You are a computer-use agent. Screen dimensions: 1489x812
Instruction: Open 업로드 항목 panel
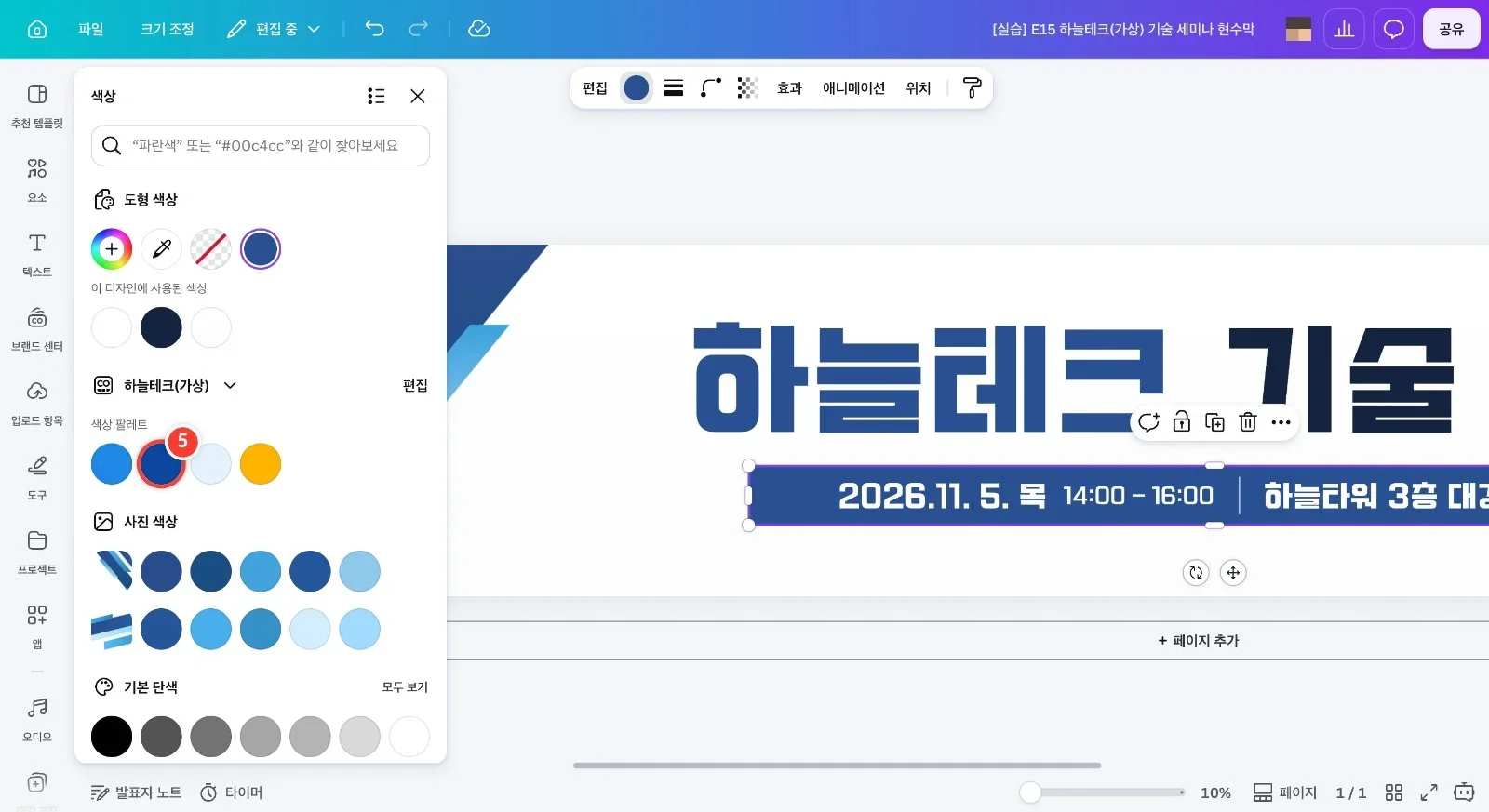tap(37, 403)
